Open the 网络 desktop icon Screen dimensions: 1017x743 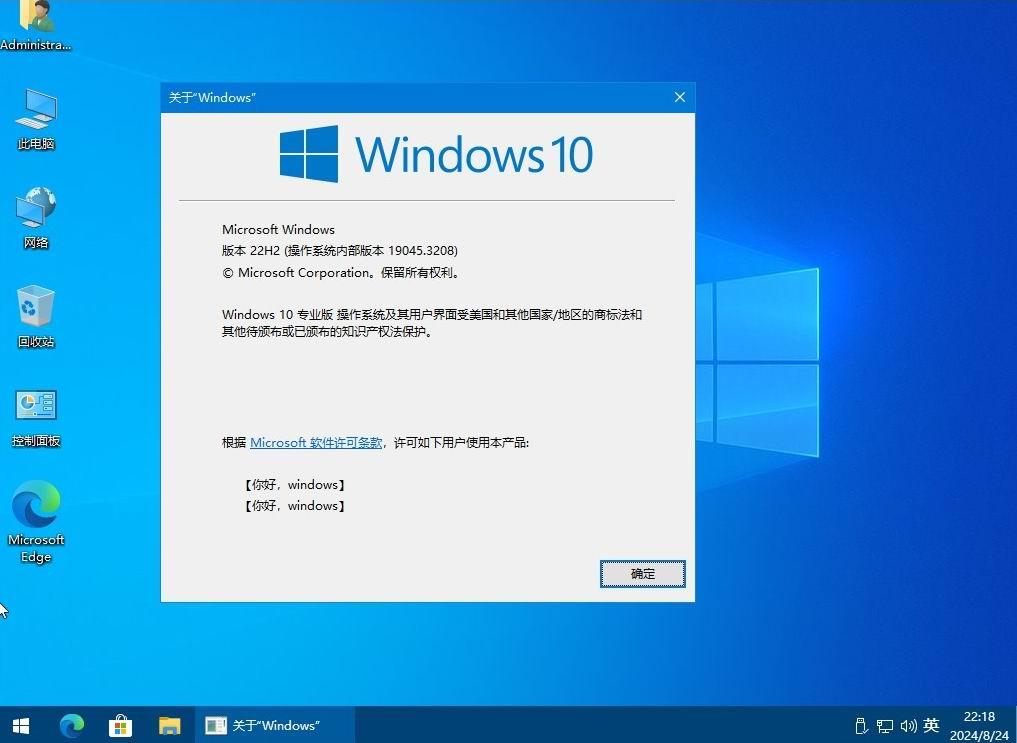point(35,215)
